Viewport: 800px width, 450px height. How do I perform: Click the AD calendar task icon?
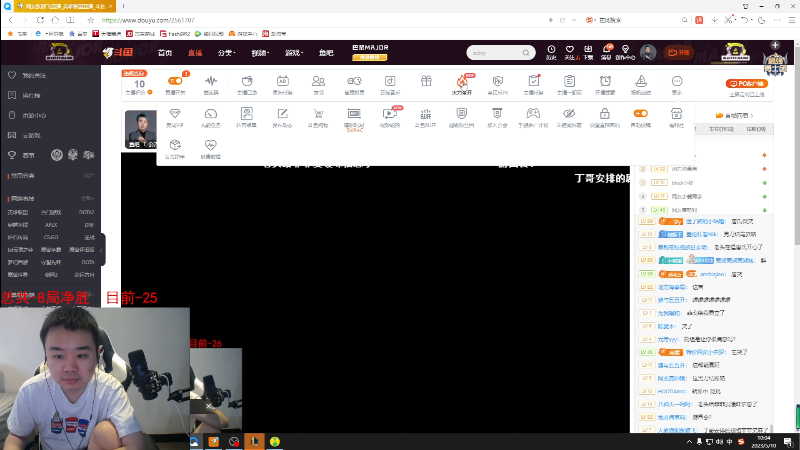coord(283,81)
